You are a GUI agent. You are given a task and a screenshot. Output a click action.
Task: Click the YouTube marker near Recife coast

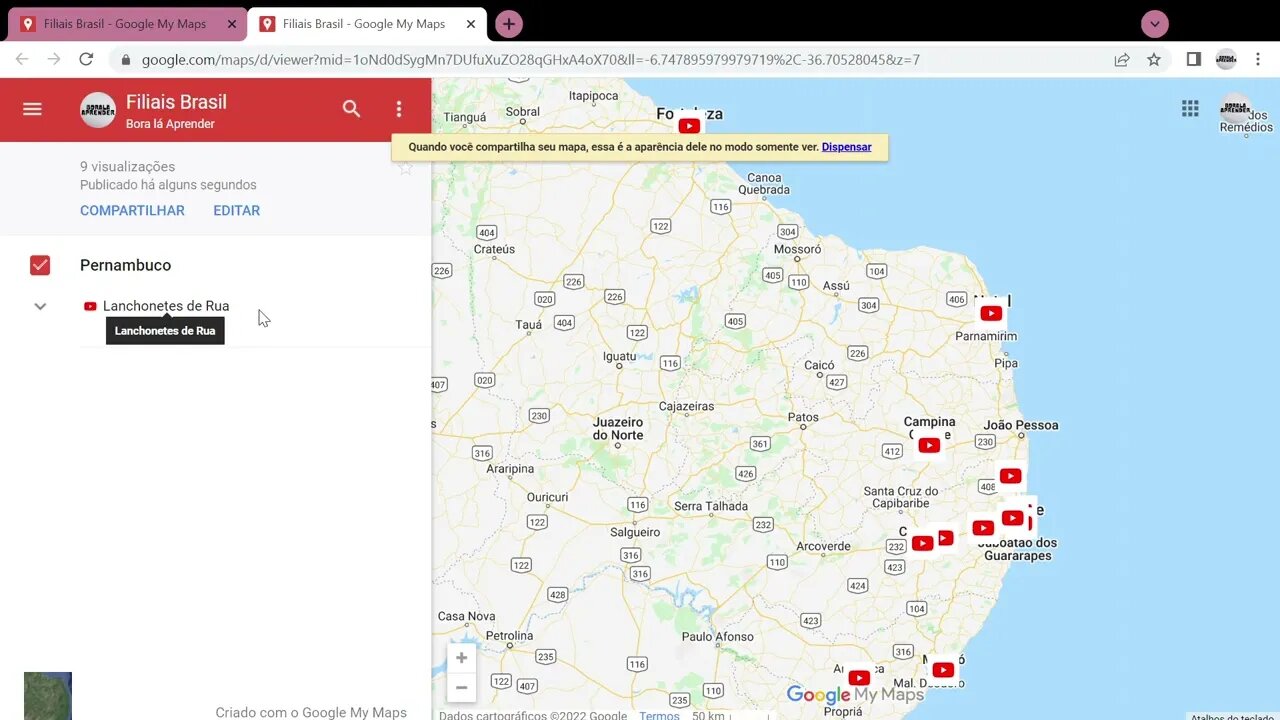1013,518
